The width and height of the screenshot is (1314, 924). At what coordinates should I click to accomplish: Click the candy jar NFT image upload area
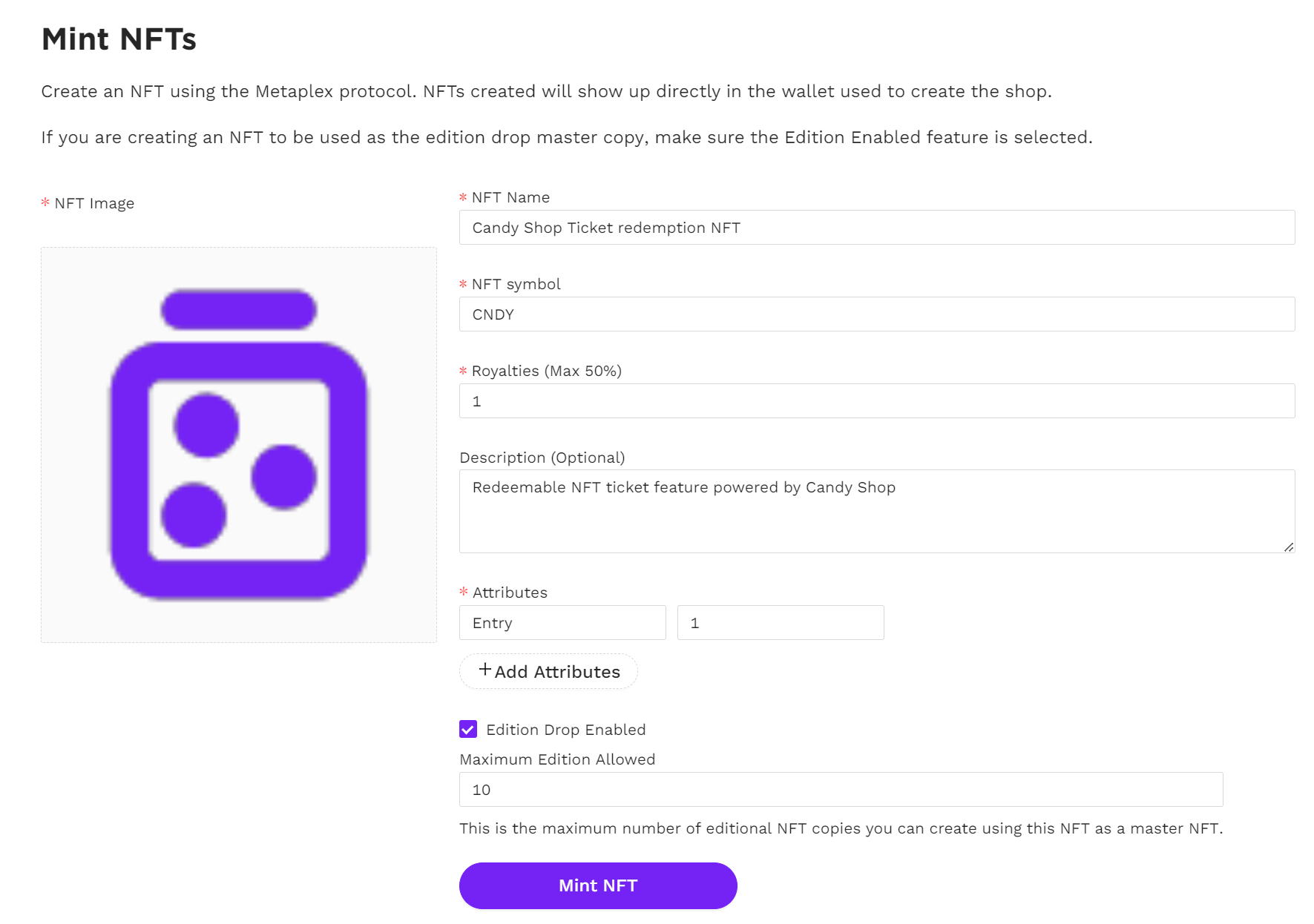(x=238, y=444)
